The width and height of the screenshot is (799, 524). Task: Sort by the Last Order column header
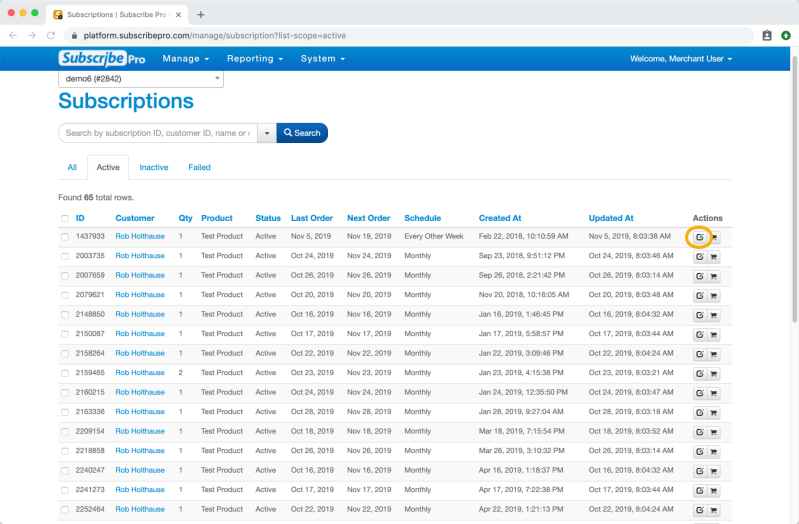(312, 218)
